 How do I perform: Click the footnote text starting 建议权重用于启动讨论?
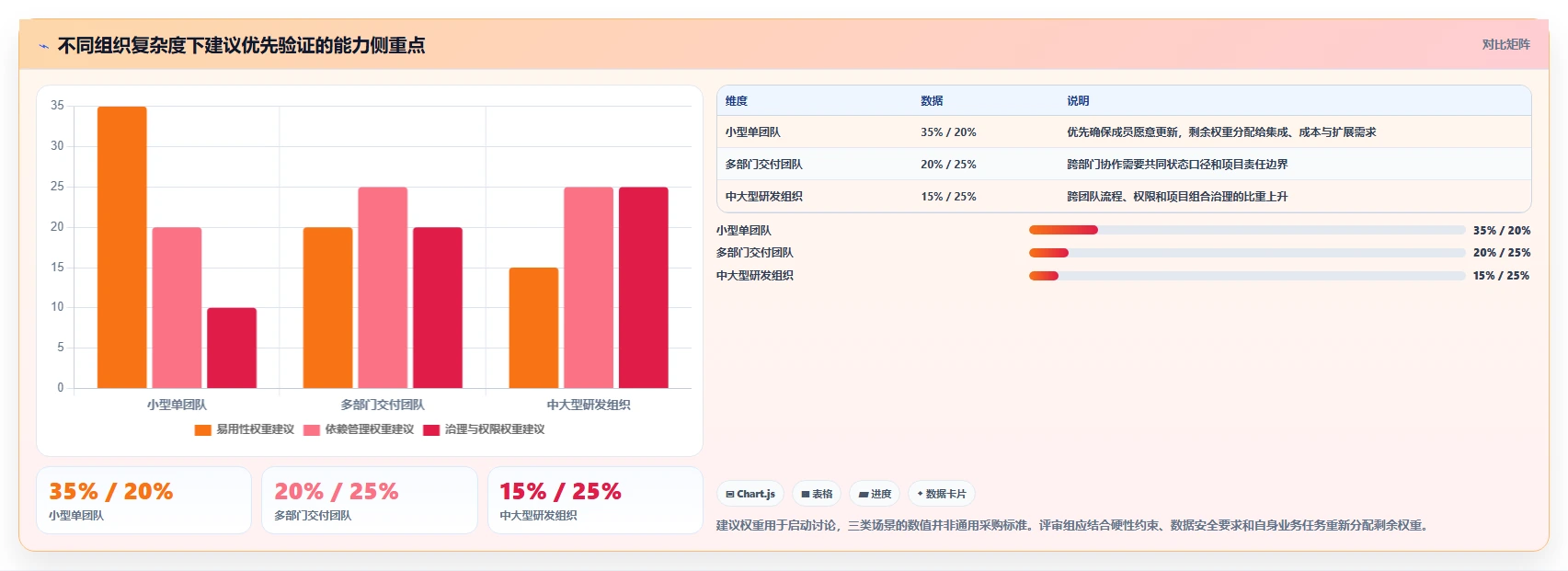[1073, 526]
